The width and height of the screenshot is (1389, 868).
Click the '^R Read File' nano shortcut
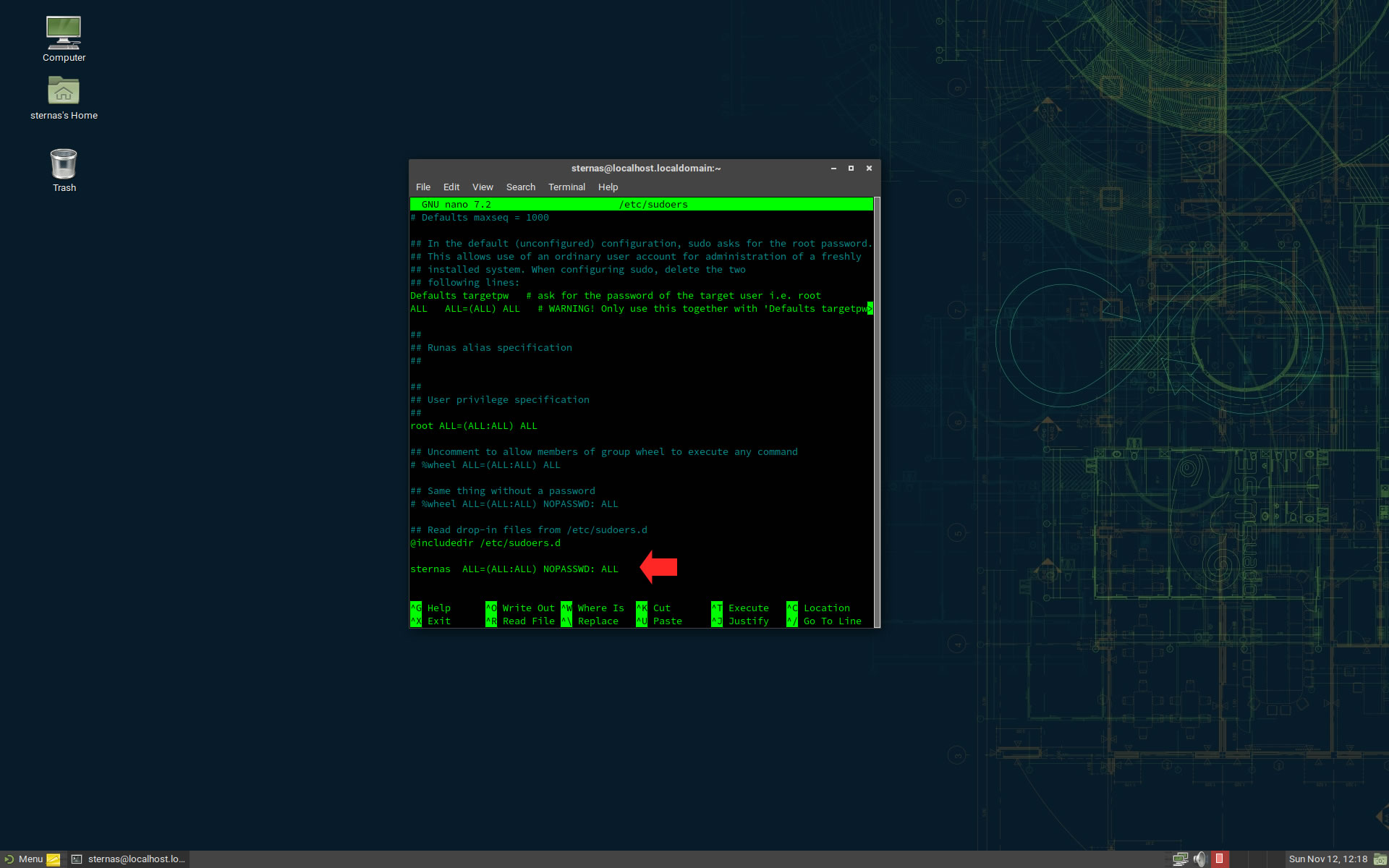pos(520,621)
